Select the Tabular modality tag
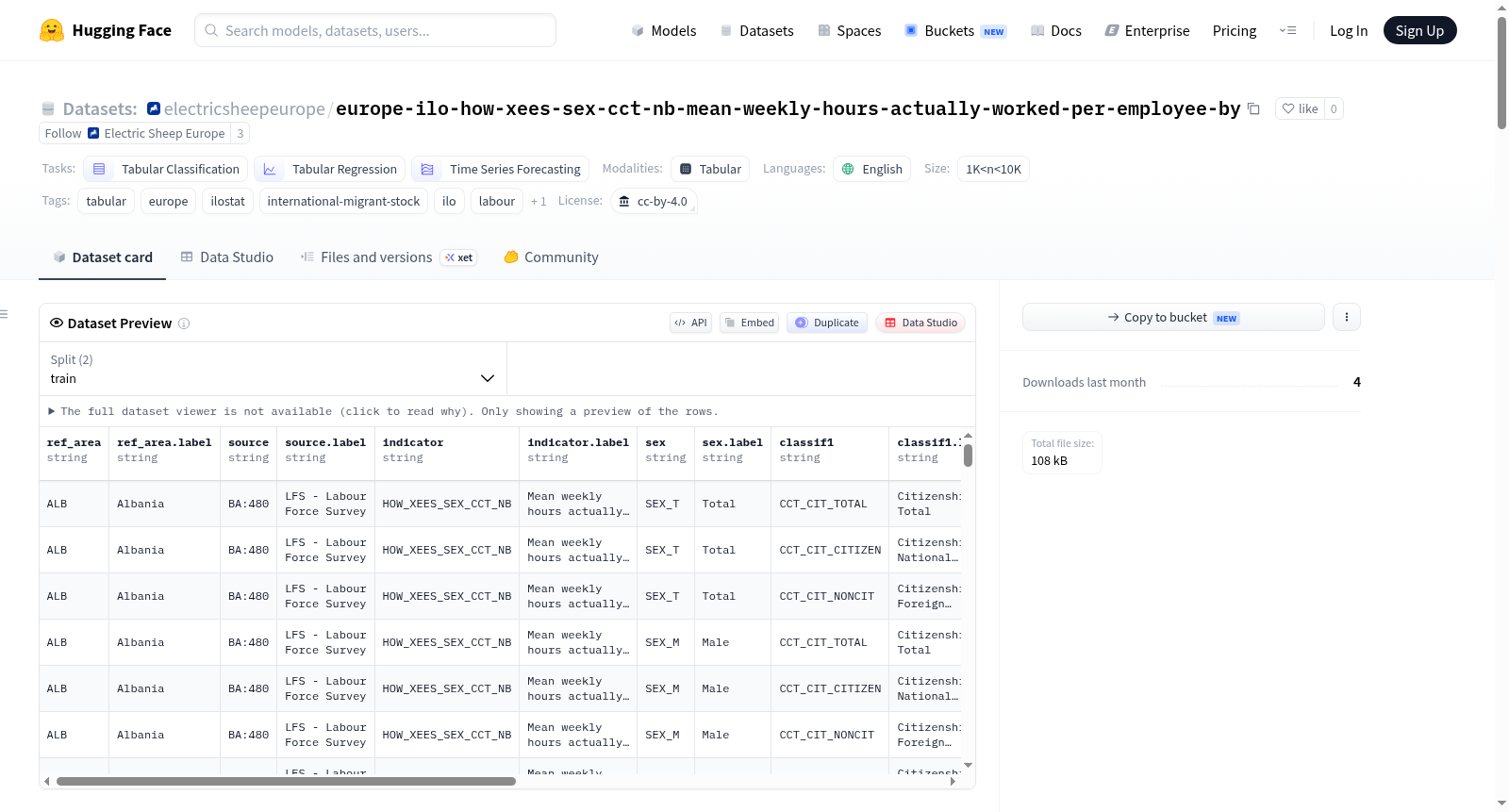 tap(710, 169)
